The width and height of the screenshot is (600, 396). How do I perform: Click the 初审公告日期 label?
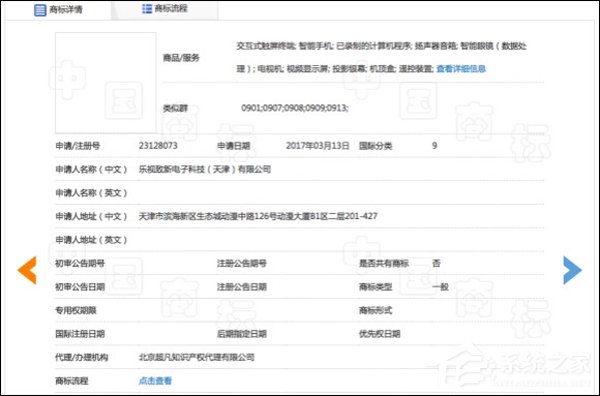[80, 287]
